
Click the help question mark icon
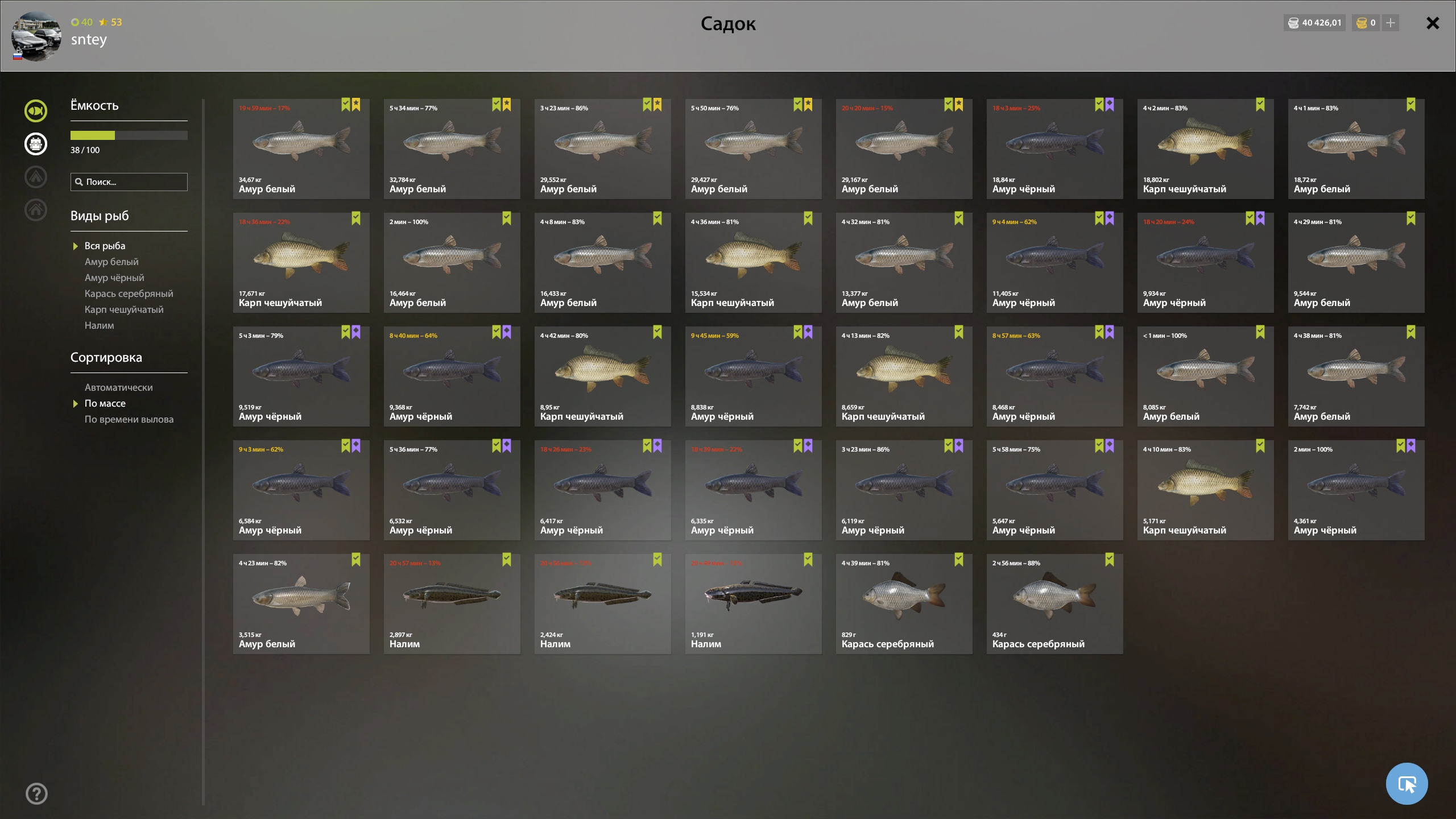point(37,793)
